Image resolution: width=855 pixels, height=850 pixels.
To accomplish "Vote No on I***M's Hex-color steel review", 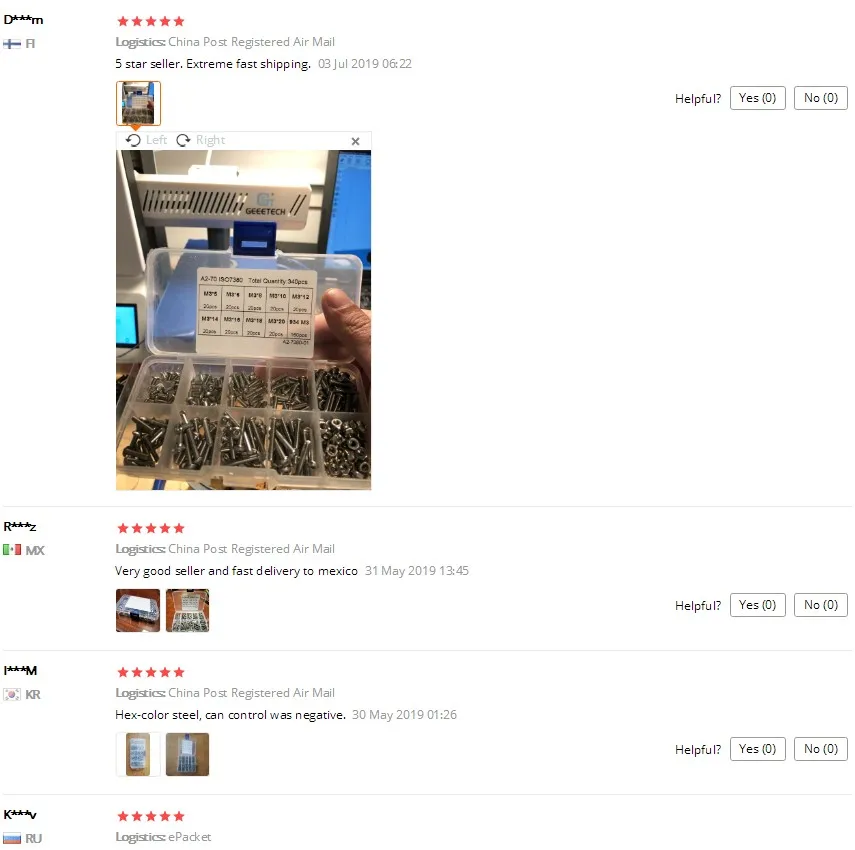I will pyautogui.click(x=821, y=749).
